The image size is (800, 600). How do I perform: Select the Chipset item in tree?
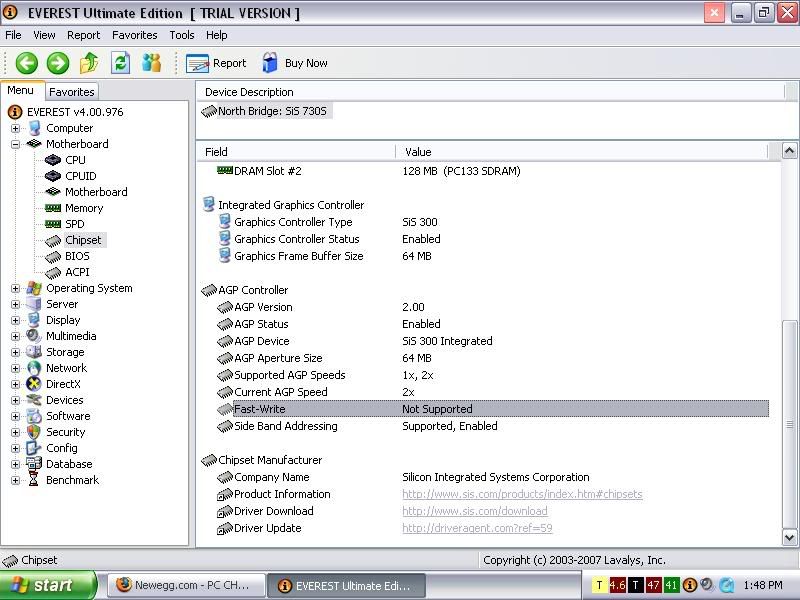click(x=83, y=240)
